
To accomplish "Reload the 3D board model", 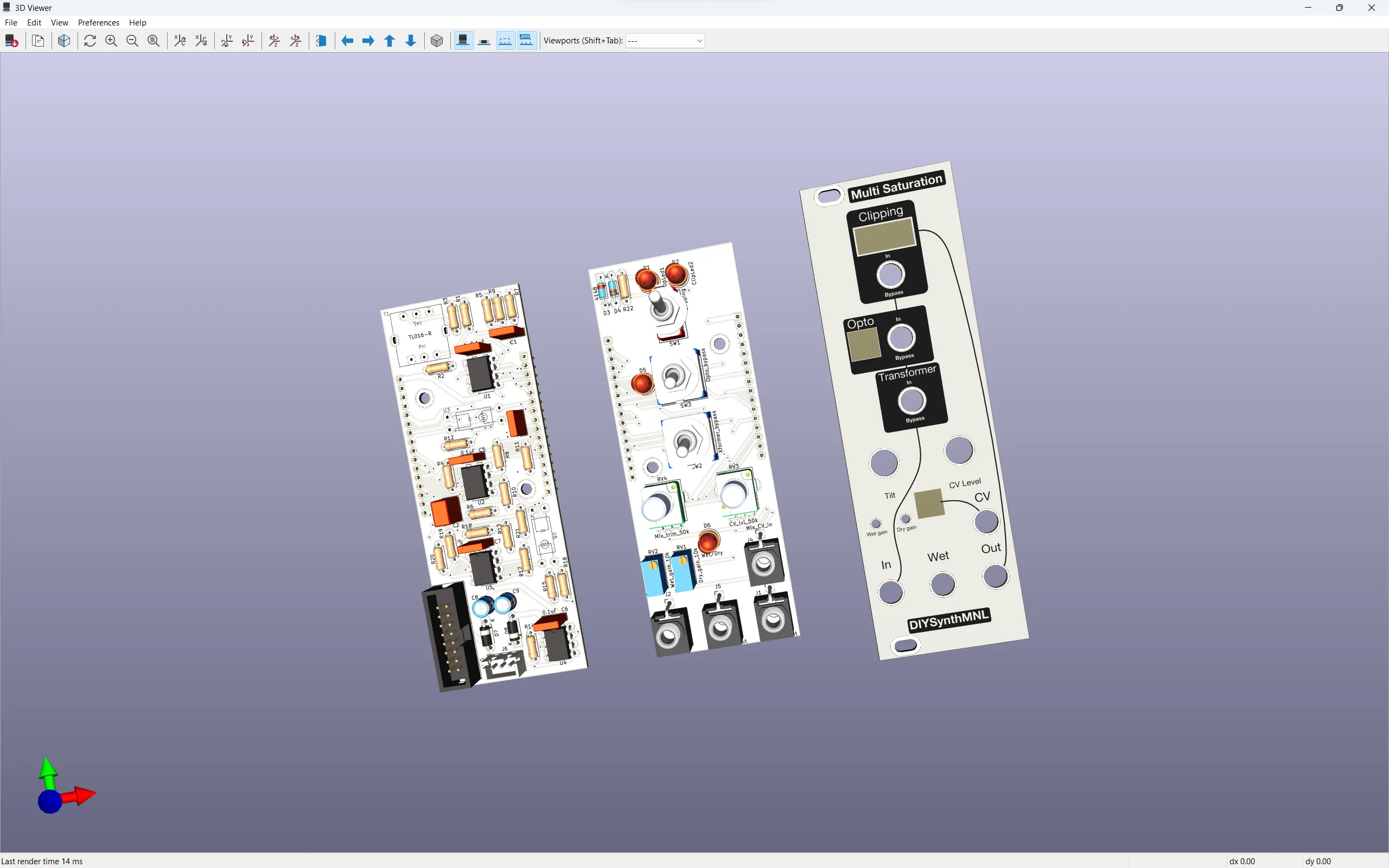I will pyautogui.click(x=90, y=40).
